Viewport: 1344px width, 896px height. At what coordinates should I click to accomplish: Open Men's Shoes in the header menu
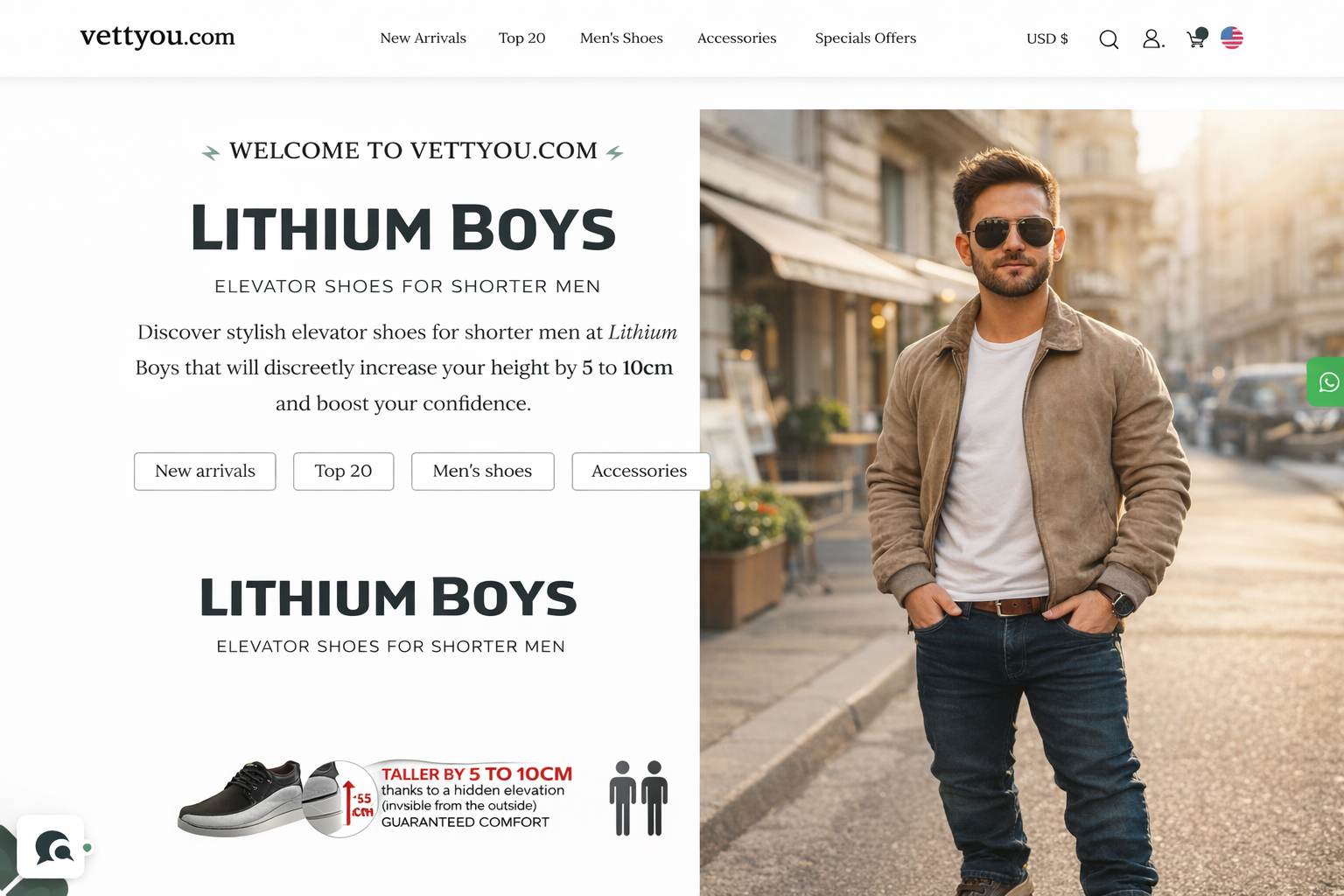click(x=621, y=38)
